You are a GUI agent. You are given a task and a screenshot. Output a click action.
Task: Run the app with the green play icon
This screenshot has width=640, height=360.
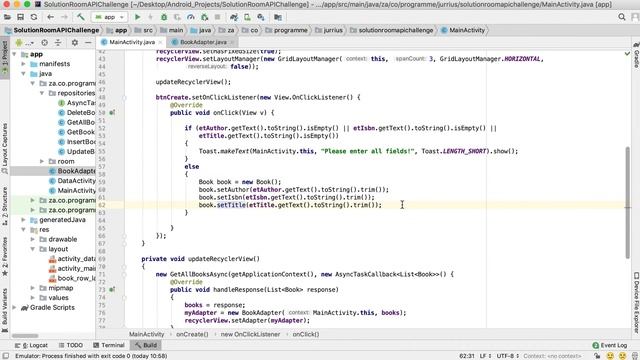tap(138, 17)
